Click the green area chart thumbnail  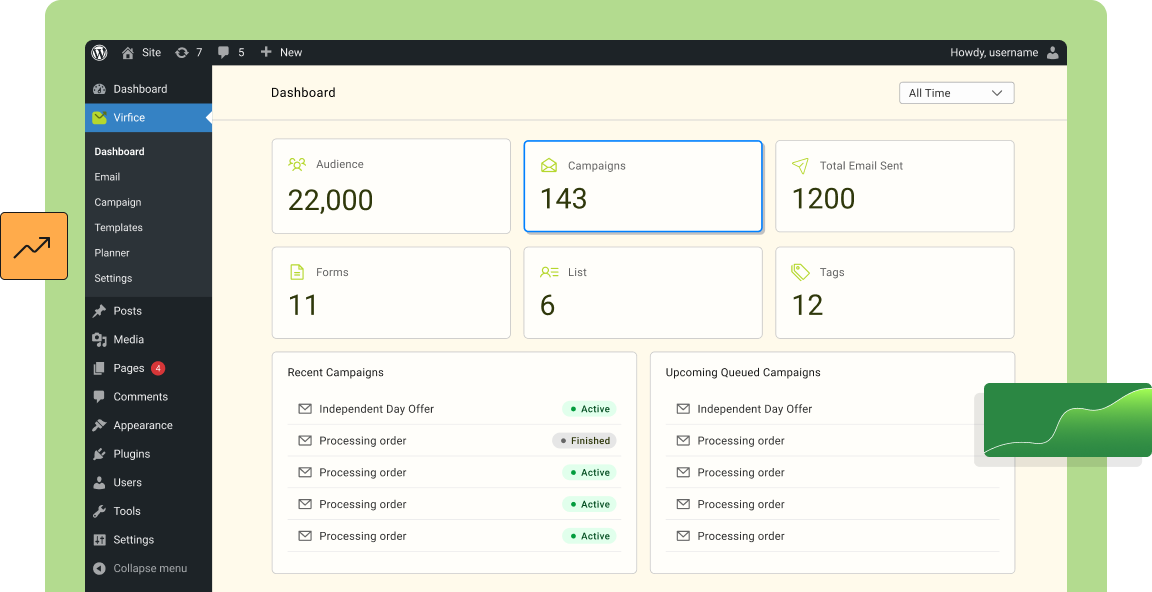(1067, 420)
